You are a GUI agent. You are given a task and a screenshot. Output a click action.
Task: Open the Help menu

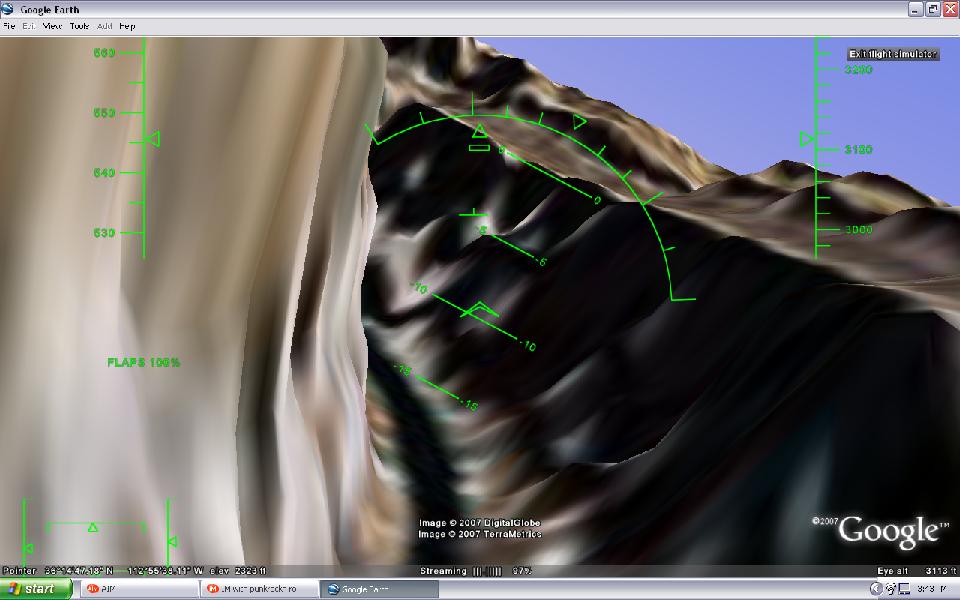click(127, 26)
